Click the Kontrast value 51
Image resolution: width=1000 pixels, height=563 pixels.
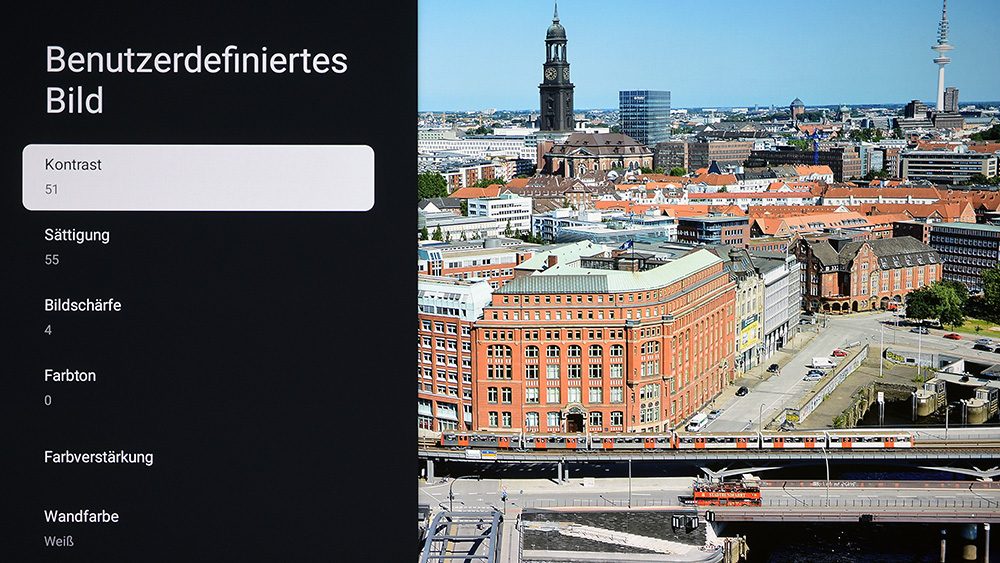[52, 189]
